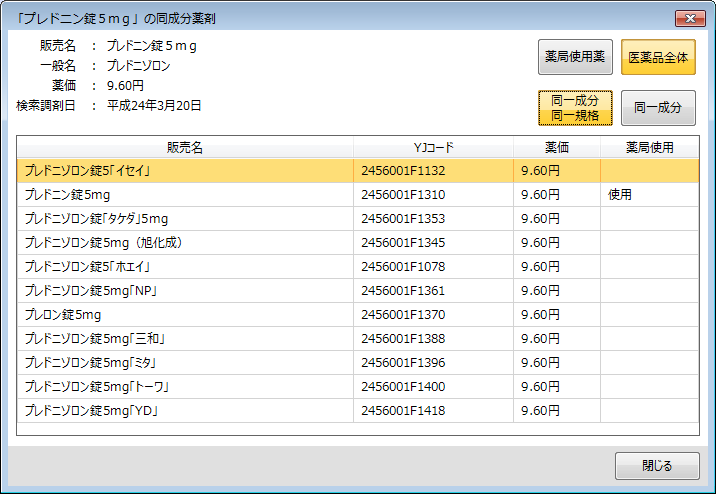Click YJ code 2456001F1418
716x494 pixels.
coord(403,411)
